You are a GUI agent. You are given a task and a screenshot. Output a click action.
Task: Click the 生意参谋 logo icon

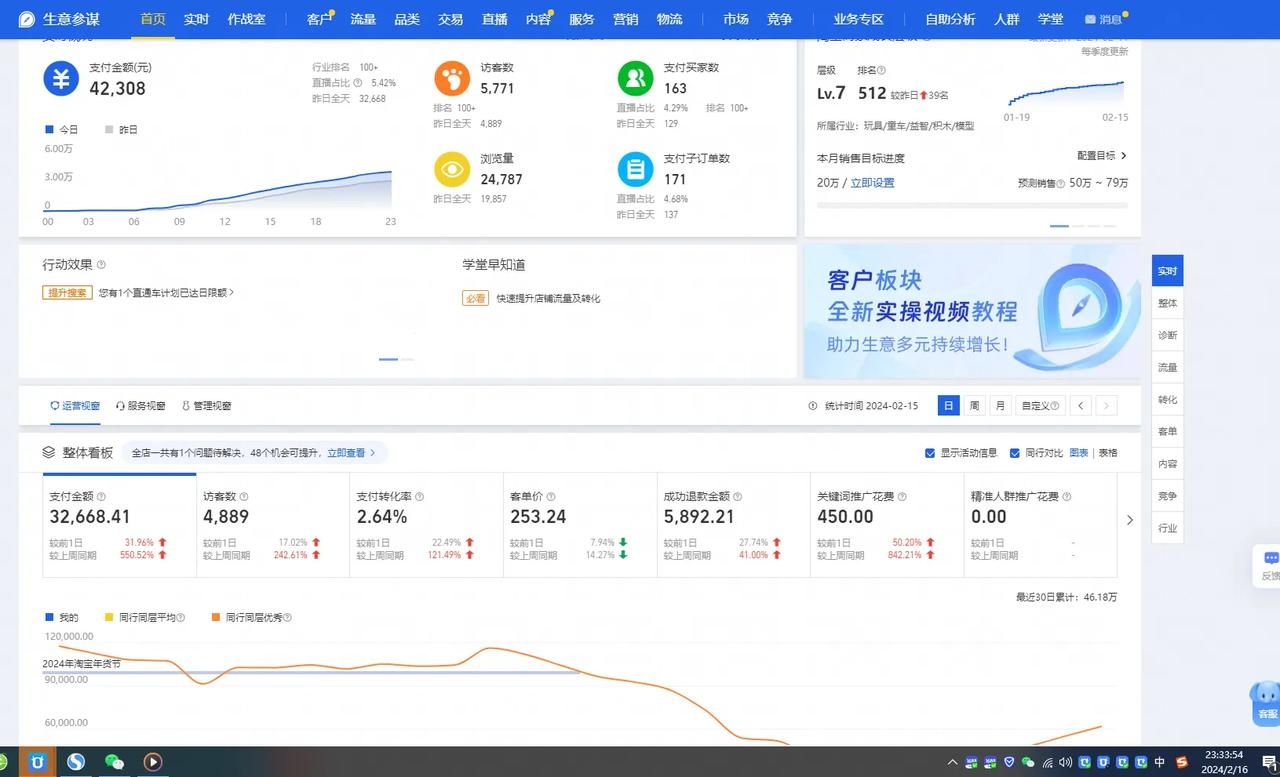[26, 19]
